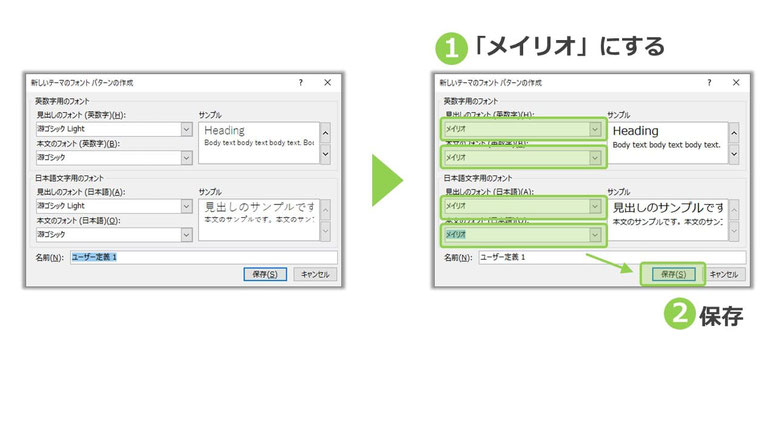Click help question mark in right dialog
This screenshot has width=776, height=437.
[x=709, y=83]
